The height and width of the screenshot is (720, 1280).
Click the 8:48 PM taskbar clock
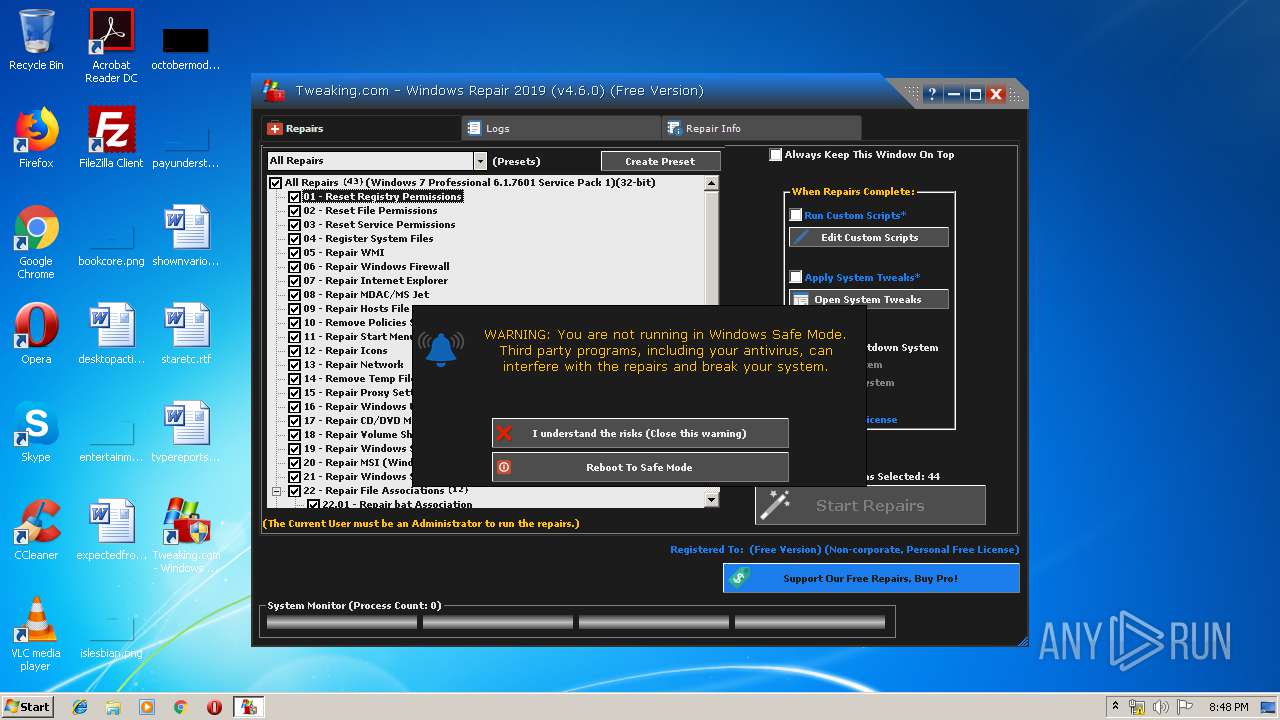click(1229, 707)
